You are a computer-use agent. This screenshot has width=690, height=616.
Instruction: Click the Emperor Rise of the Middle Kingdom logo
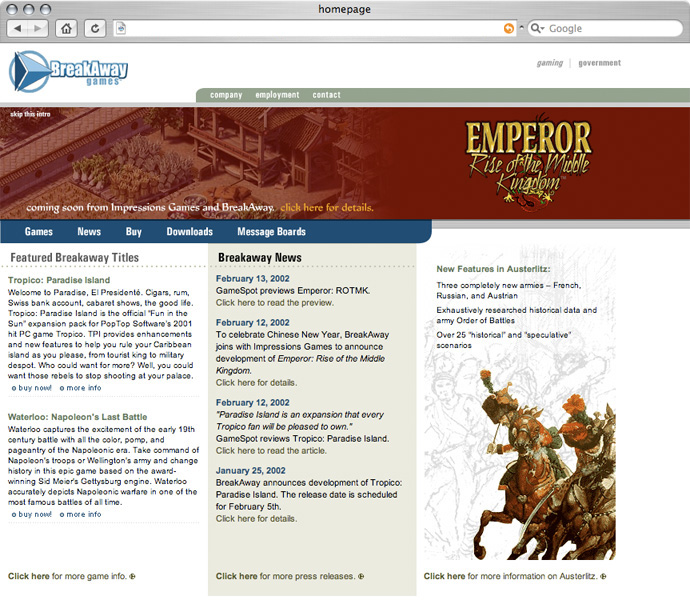pos(529,162)
